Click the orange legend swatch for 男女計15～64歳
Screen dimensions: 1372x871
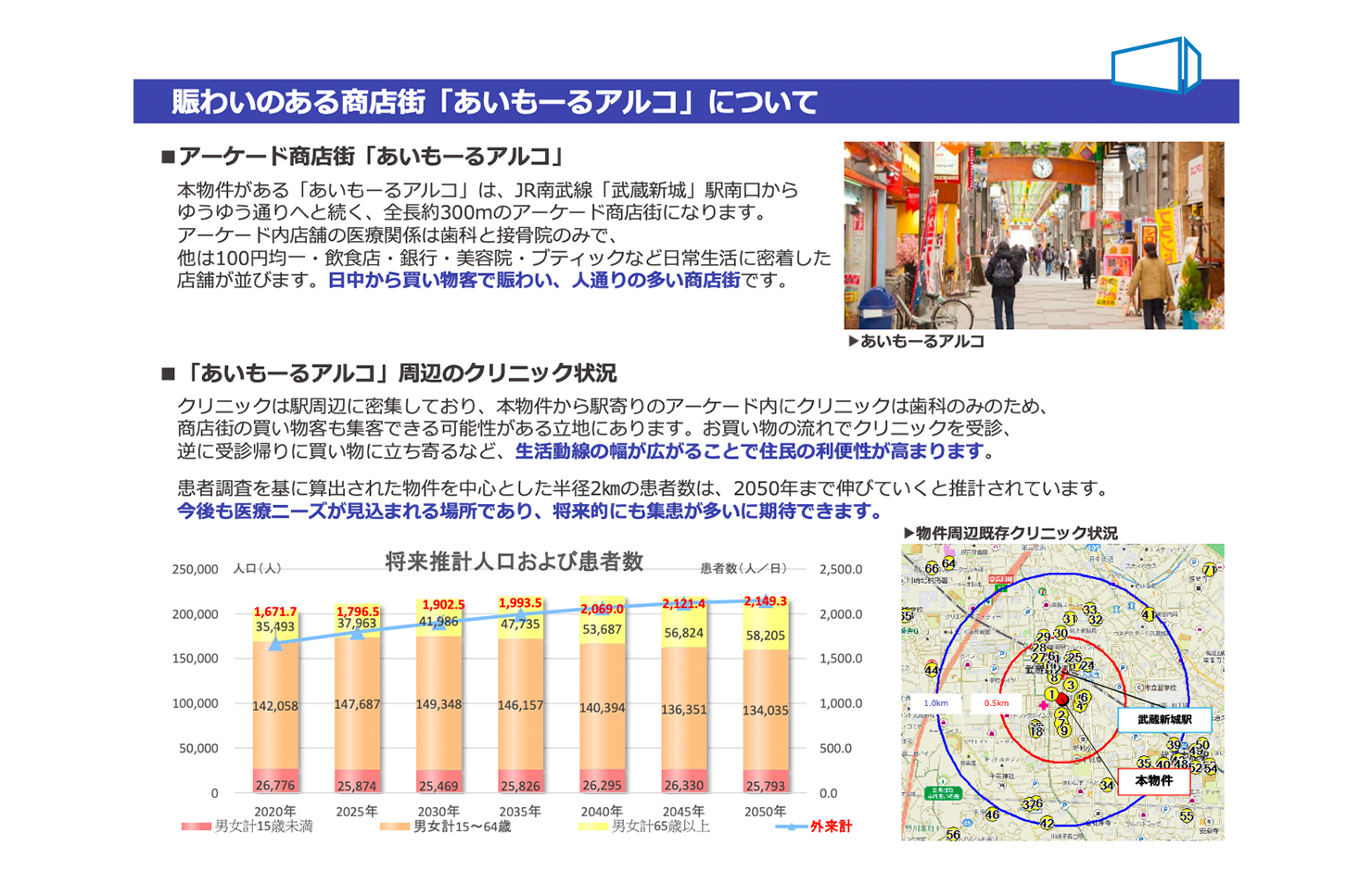[x=395, y=827]
